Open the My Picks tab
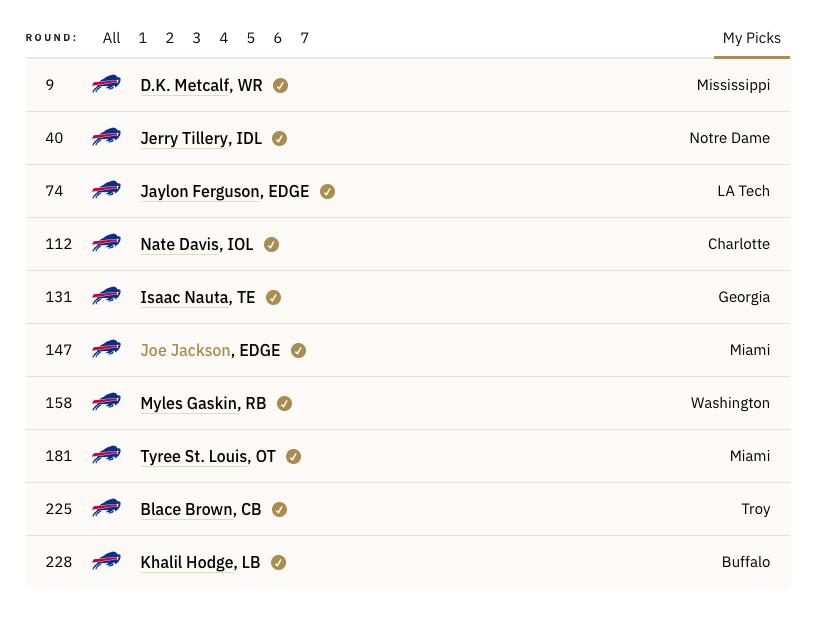The image size is (813, 617). coord(752,38)
